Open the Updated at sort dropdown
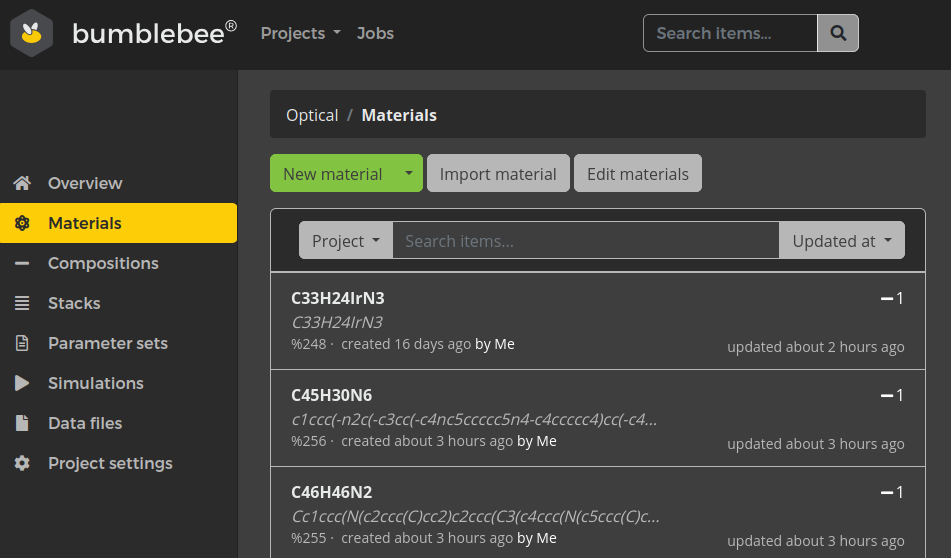Image resolution: width=951 pixels, height=558 pixels. pyautogui.click(x=841, y=241)
